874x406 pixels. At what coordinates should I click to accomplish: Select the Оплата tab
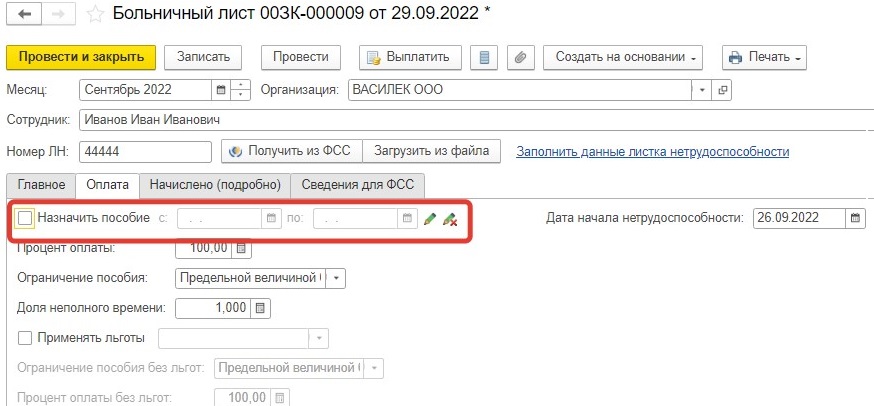pyautogui.click(x=108, y=185)
